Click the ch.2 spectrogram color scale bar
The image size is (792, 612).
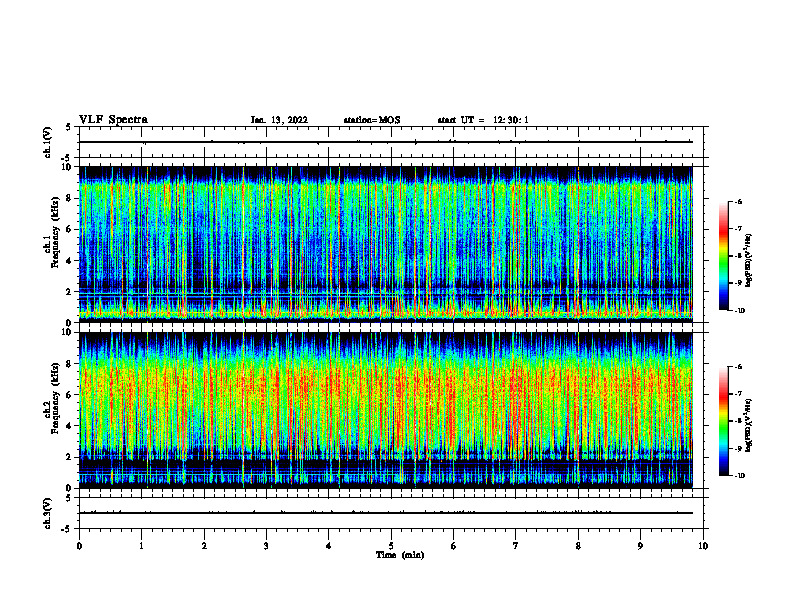pyautogui.click(x=723, y=421)
